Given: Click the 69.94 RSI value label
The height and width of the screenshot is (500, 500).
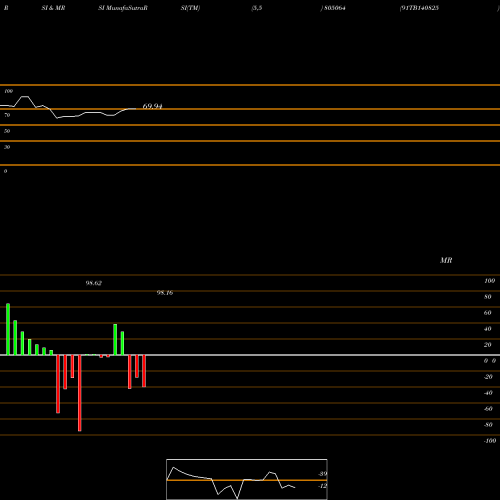Looking at the screenshot, I should click(152, 106).
